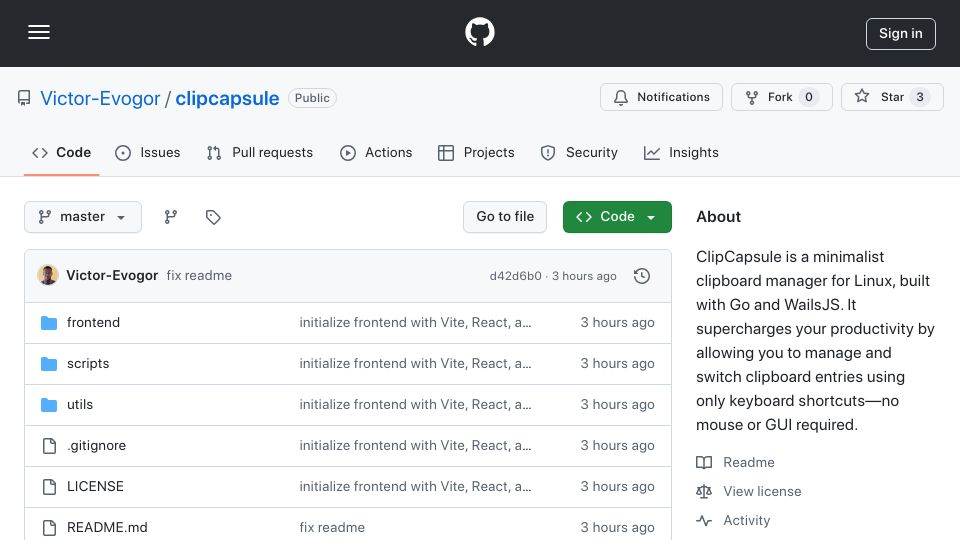Open the scripts folder
The image size is (960, 540).
coord(88,364)
